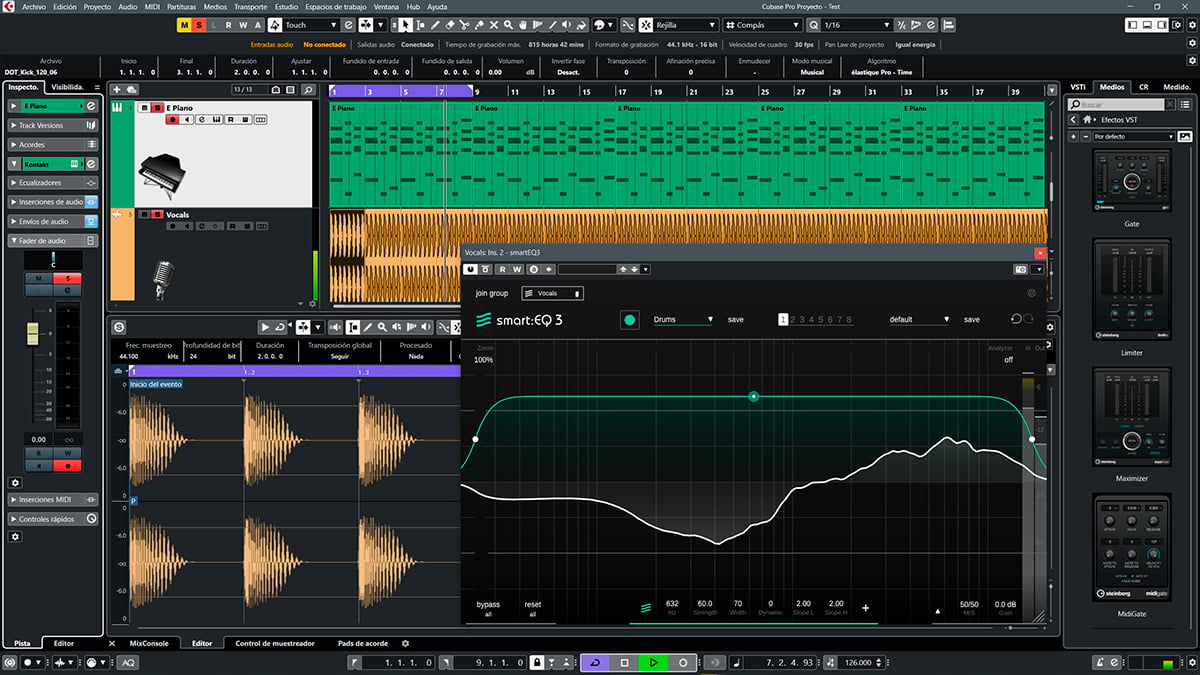Select the Maximizer plugin thumbnail
Viewport: 1200px width, 675px height.
pyautogui.click(x=1131, y=417)
